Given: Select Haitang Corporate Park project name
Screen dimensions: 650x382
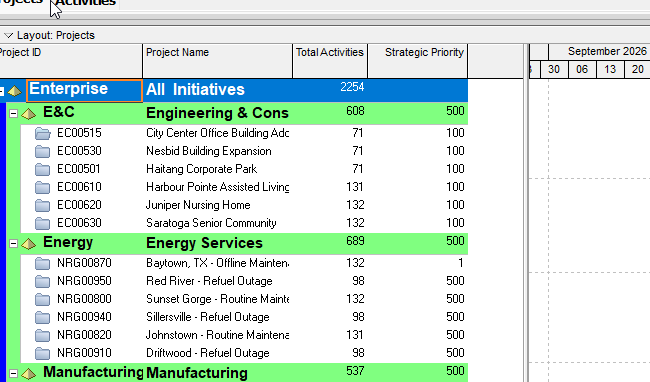Looking at the screenshot, I should tap(201, 169).
